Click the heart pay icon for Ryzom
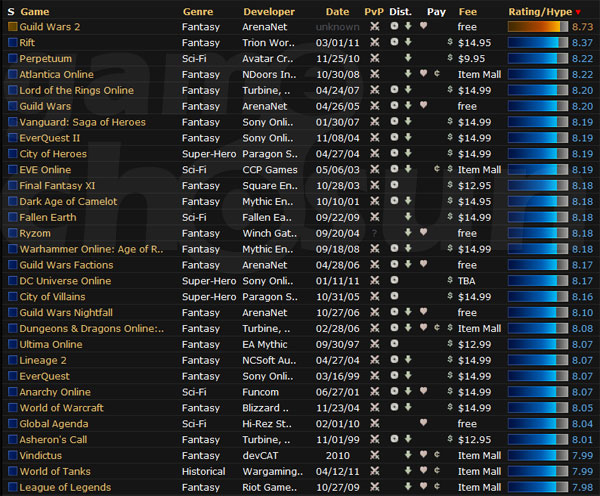The width and height of the screenshot is (600, 496). tap(424, 233)
